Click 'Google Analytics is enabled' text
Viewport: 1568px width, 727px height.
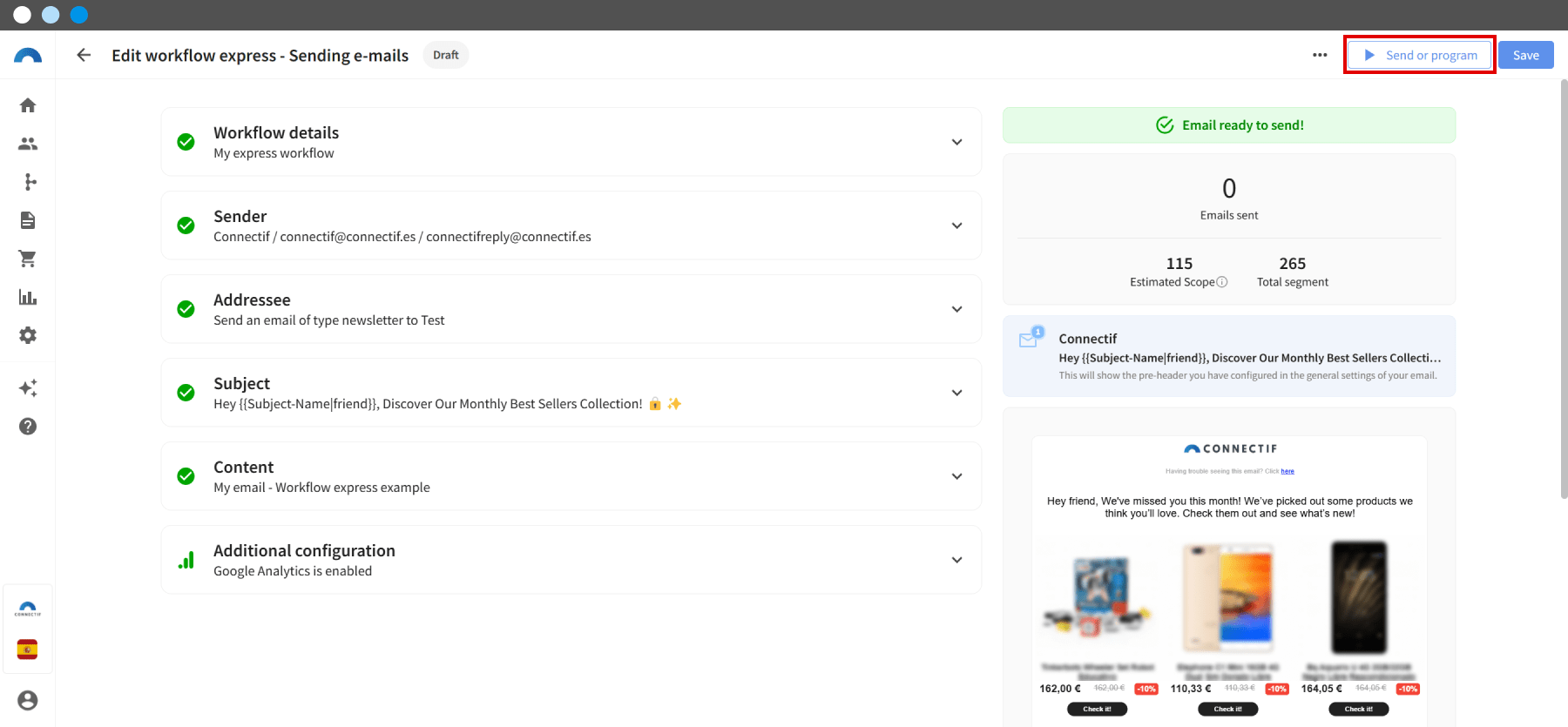(293, 571)
